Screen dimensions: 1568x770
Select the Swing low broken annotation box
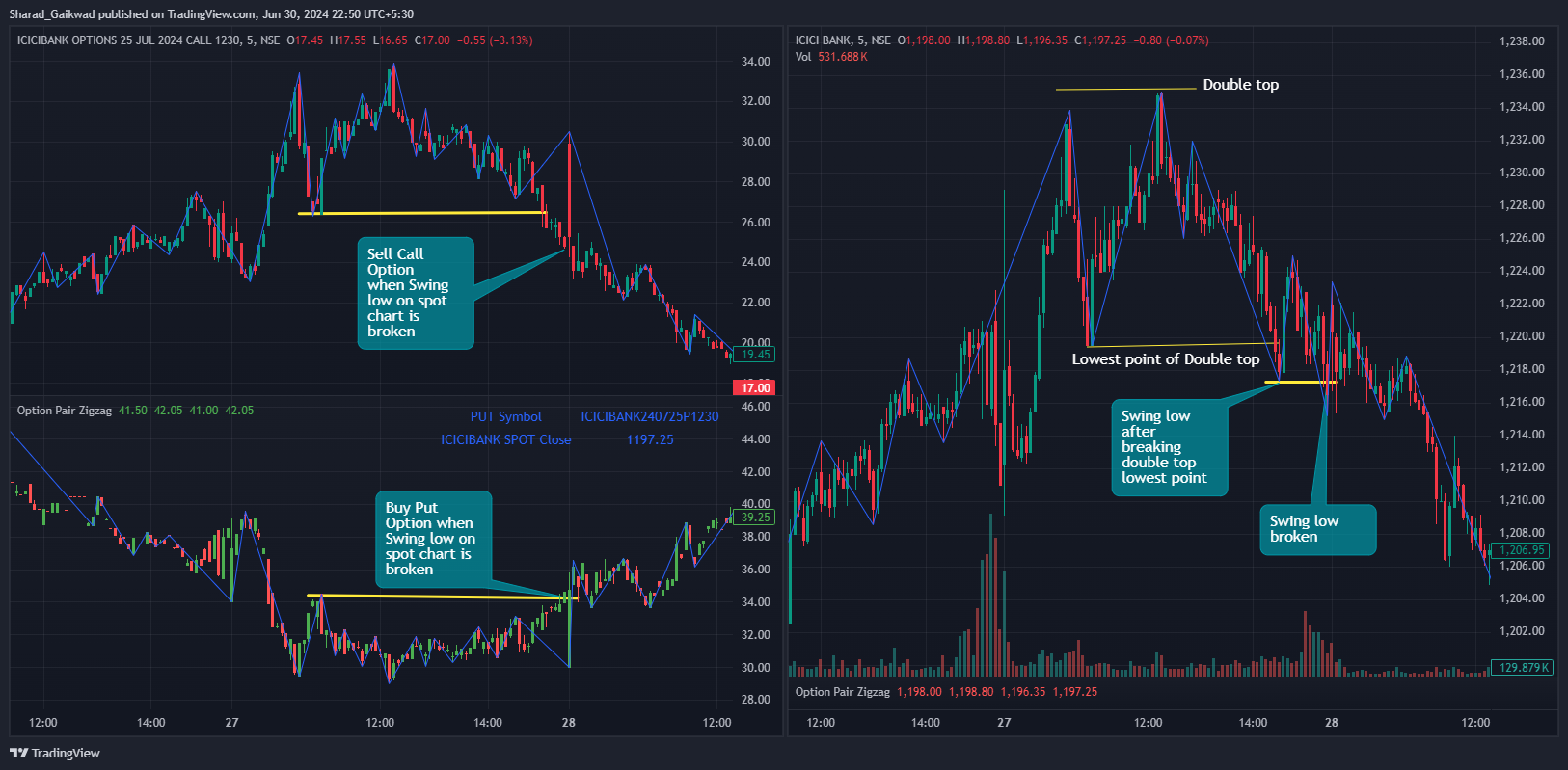tap(1318, 529)
